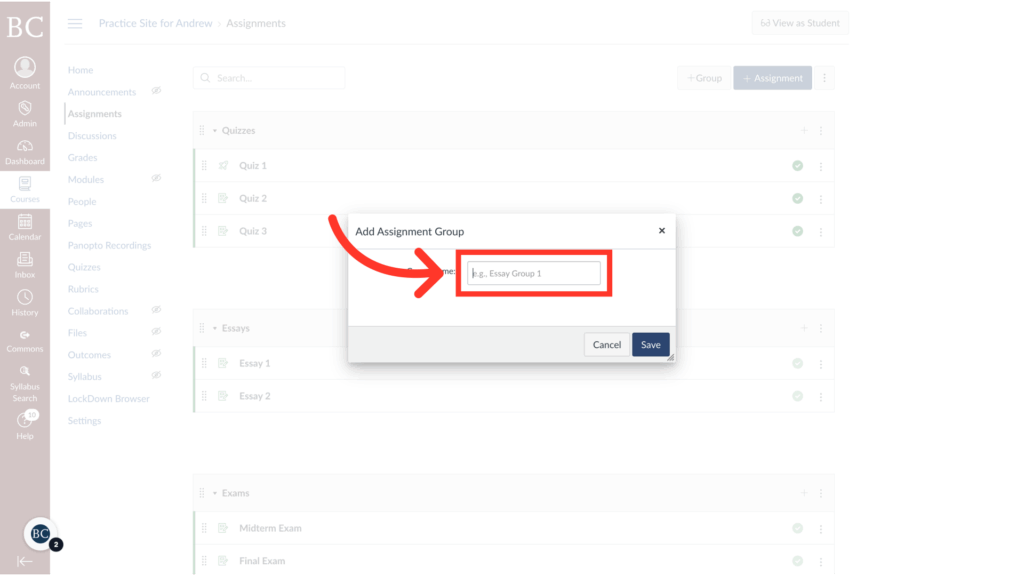Toggle the publish status of Essay 1

pos(797,363)
